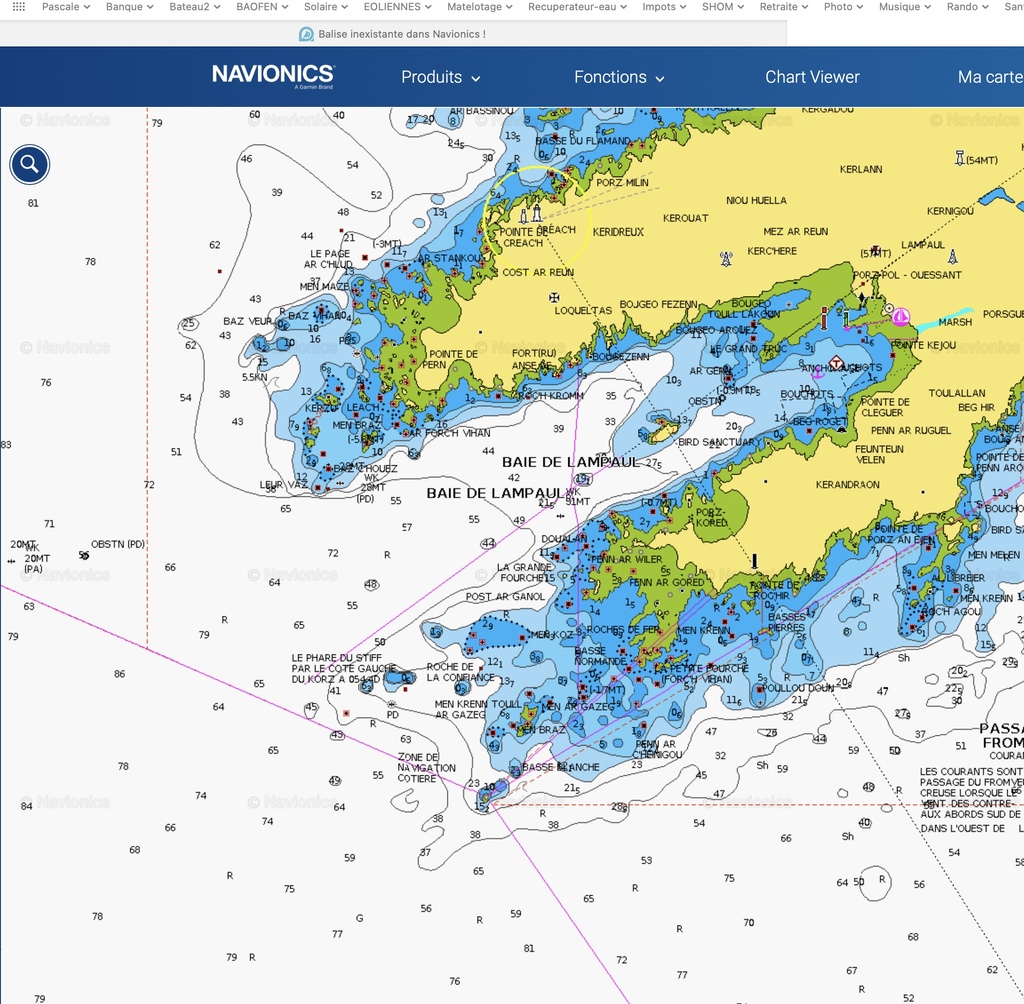Click the KERLANN place label

[861, 169]
